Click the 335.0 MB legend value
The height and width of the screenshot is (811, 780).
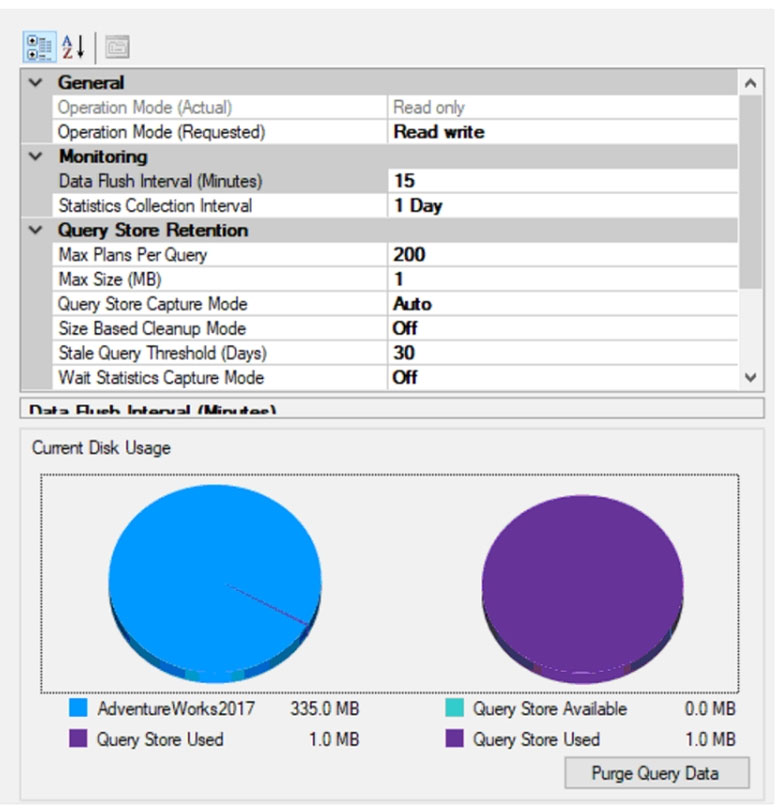coord(324,708)
